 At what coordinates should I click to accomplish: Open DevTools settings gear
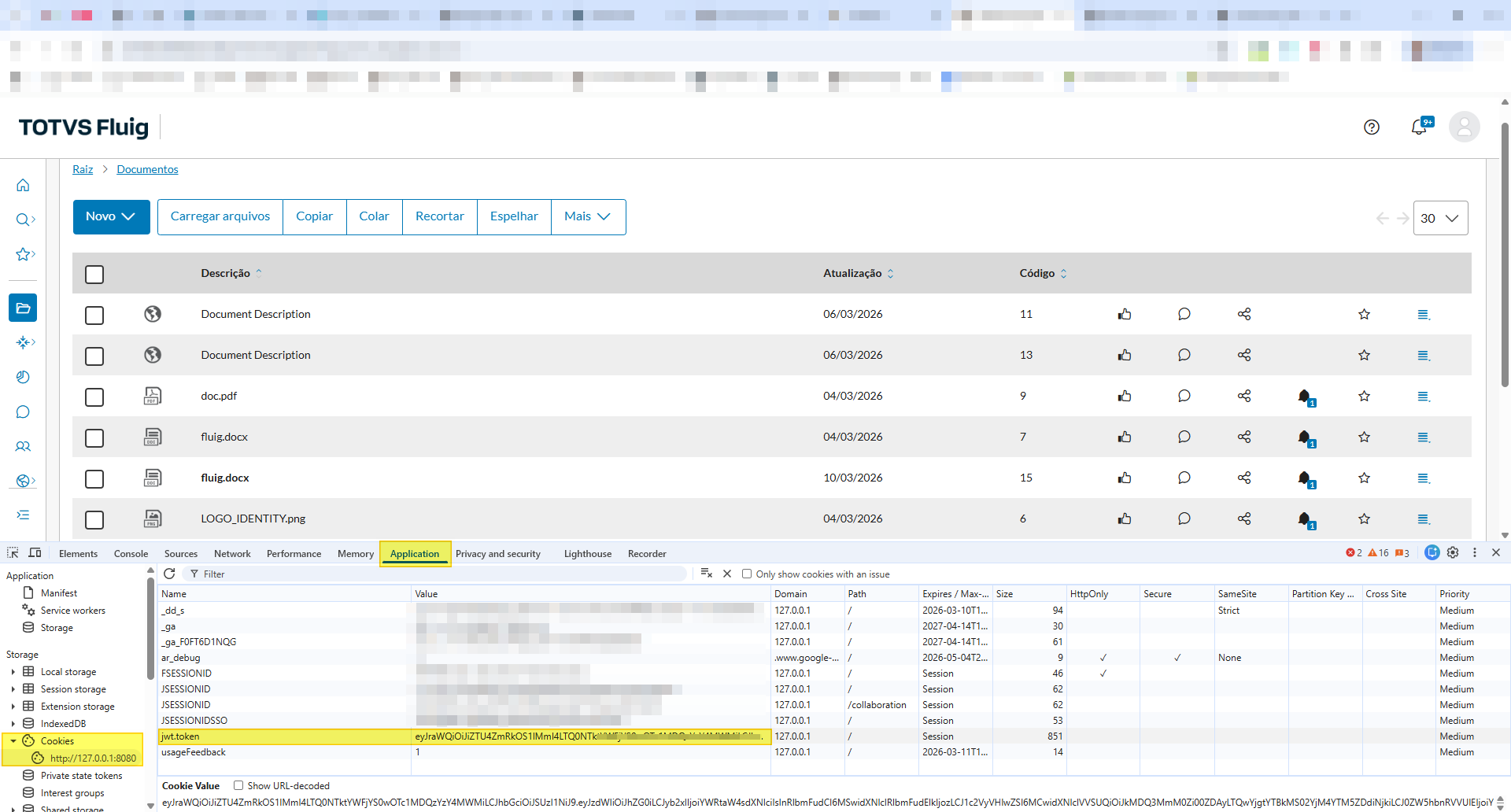1453,552
